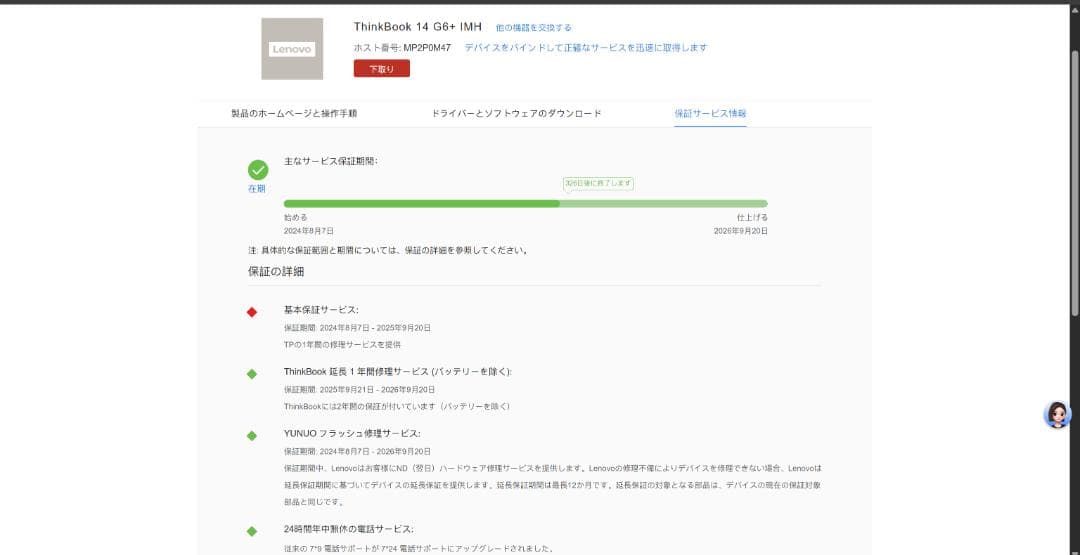Image resolution: width=1080 pixels, height=555 pixels.
Task: Click the warranty period progress bar
Action: coord(526,204)
